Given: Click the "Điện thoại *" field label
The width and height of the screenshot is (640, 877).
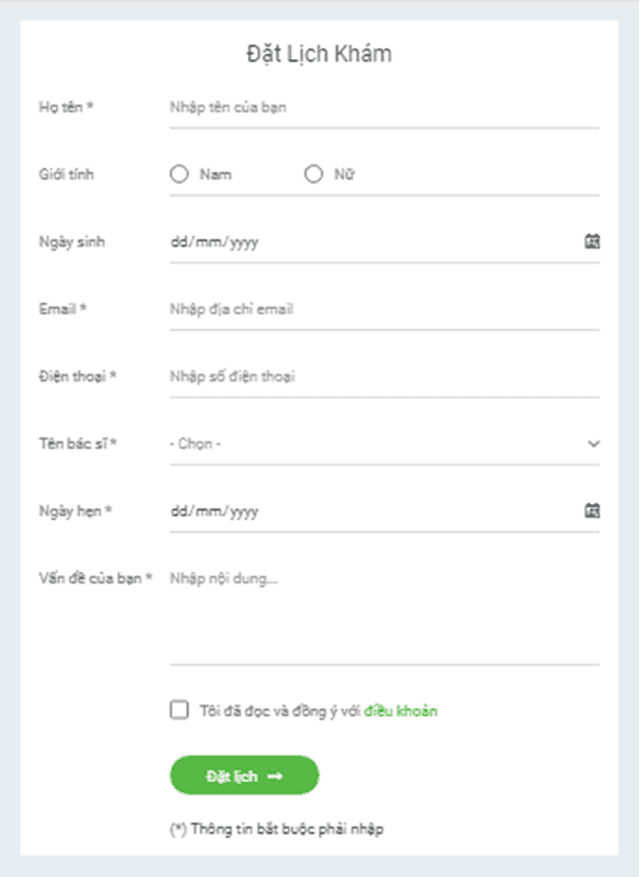Looking at the screenshot, I should click(78, 377).
